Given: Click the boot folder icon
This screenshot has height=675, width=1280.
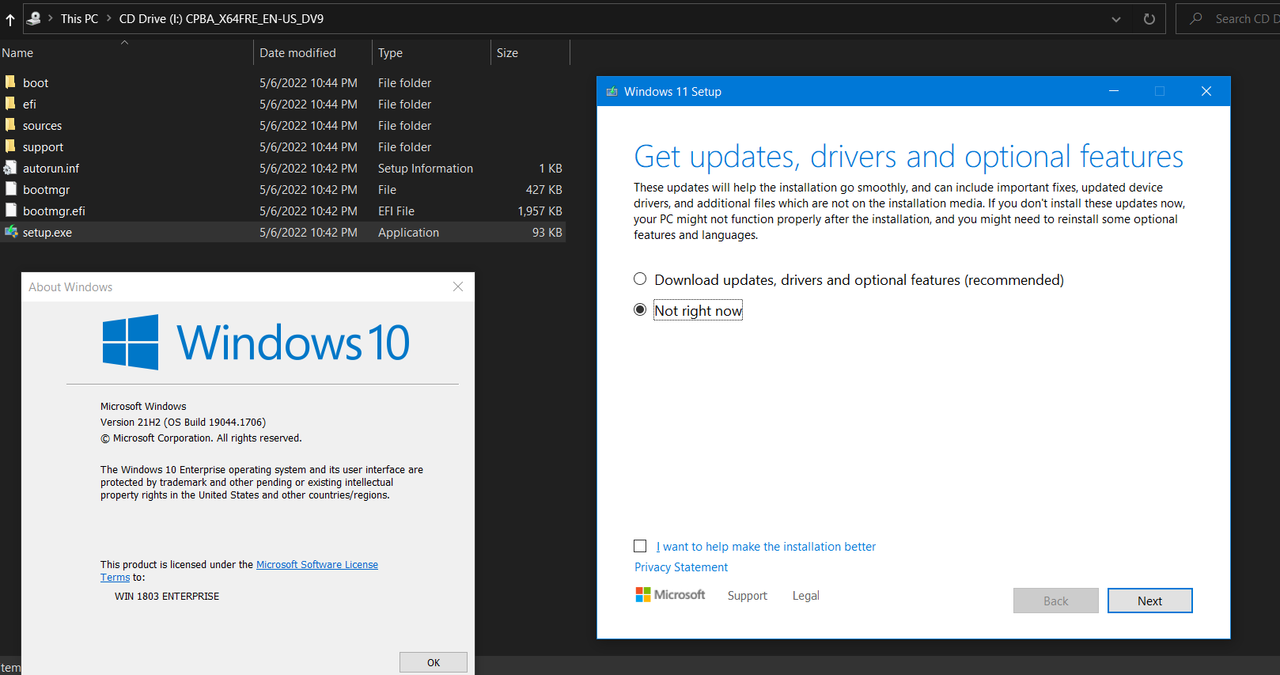Looking at the screenshot, I should click(x=11, y=83).
